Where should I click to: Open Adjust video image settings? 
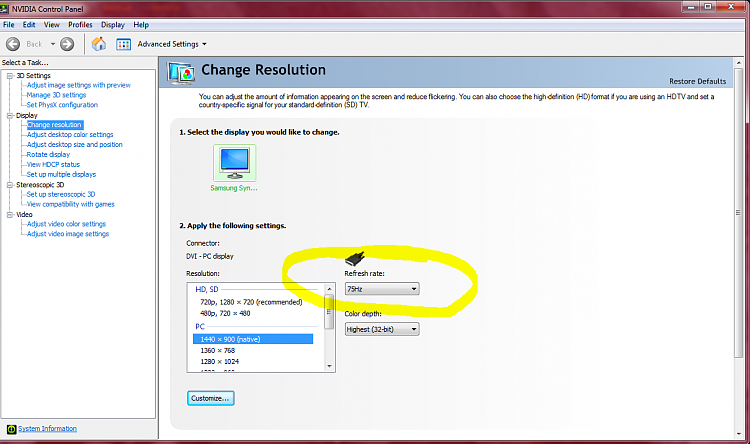[x=68, y=234]
